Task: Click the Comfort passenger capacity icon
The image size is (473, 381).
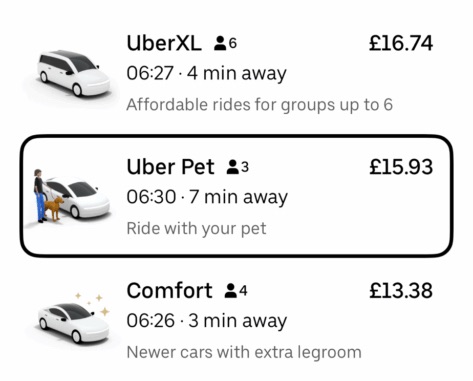Action: point(230,291)
